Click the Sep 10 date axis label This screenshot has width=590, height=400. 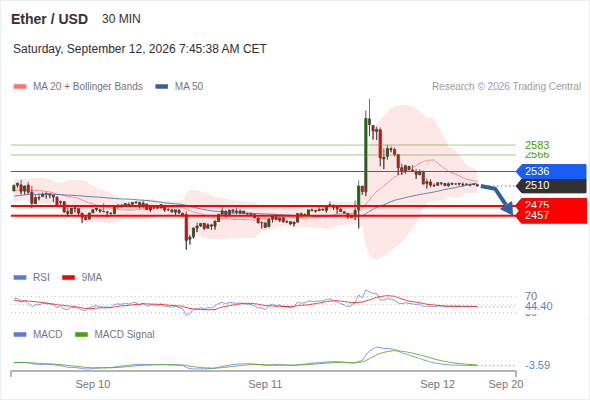pos(93,384)
